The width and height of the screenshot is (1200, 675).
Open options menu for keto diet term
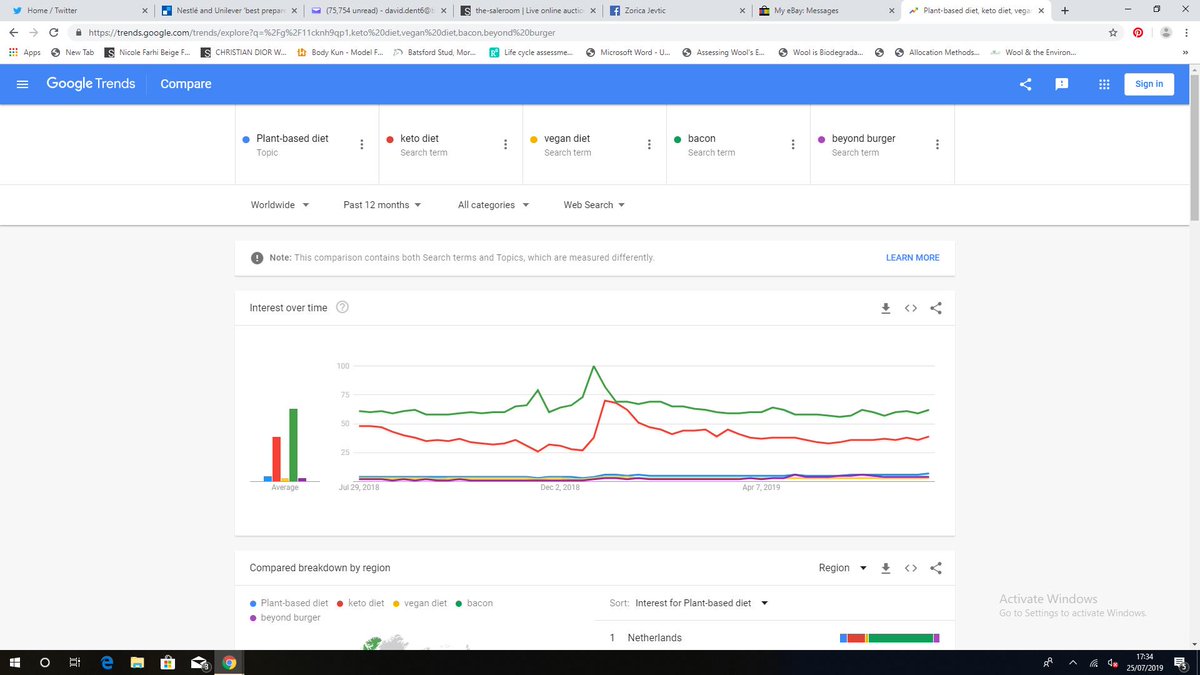point(505,144)
